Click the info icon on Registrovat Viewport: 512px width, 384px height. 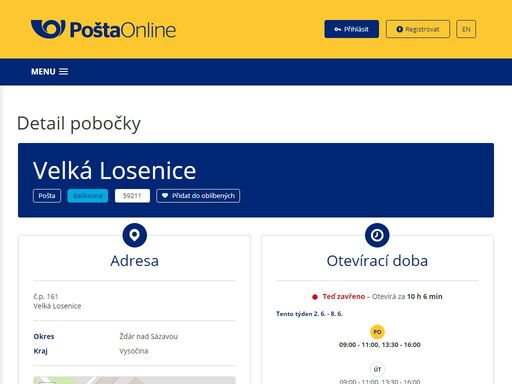pyautogui.click(x=399, y=29)
